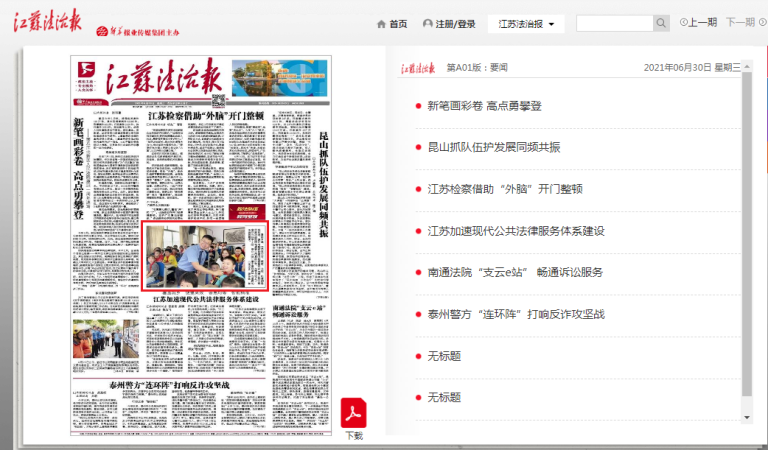768x450 pixels.
Task: Open the 注册/登录 login link
Action: [456, 24]
